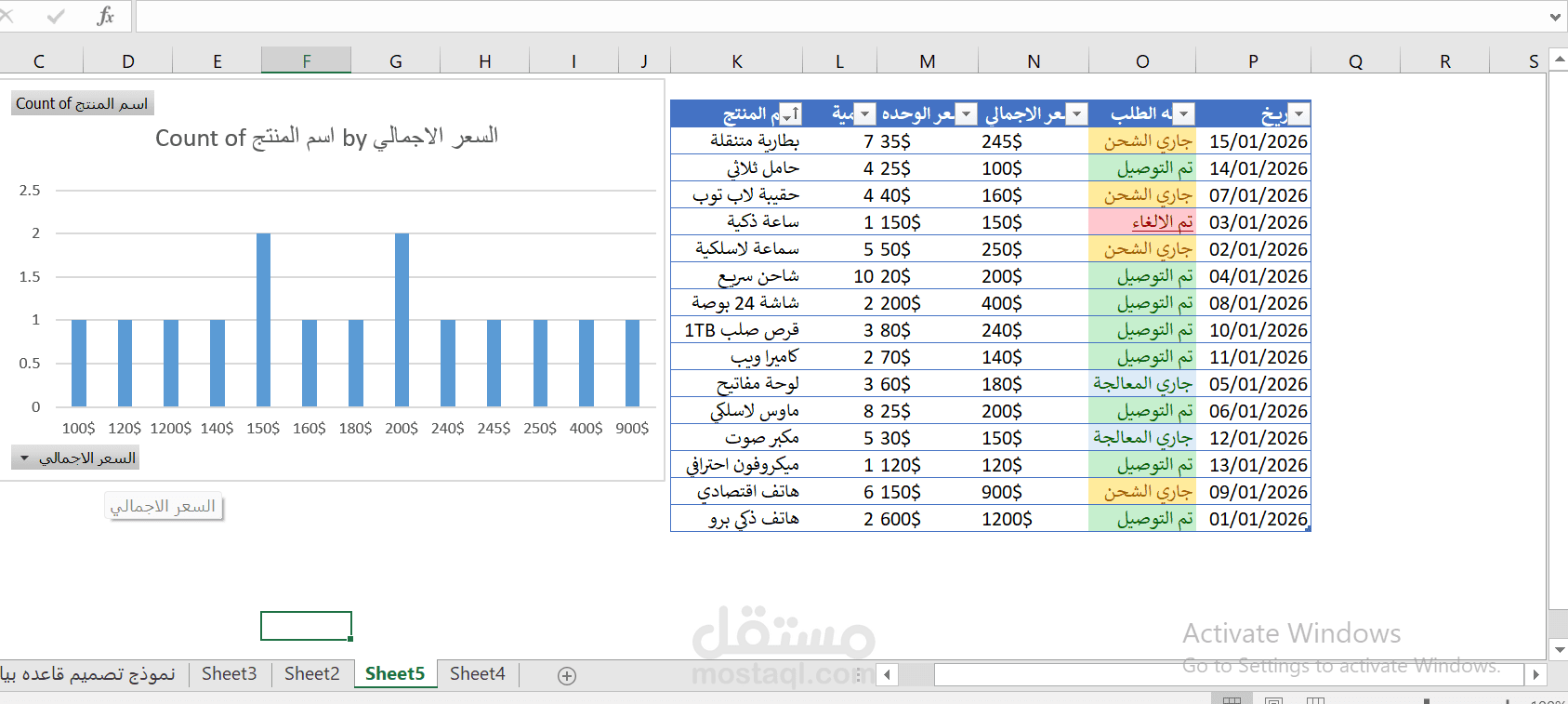Select column C header
Screen dimensions: 1568x704
[39, 61]
